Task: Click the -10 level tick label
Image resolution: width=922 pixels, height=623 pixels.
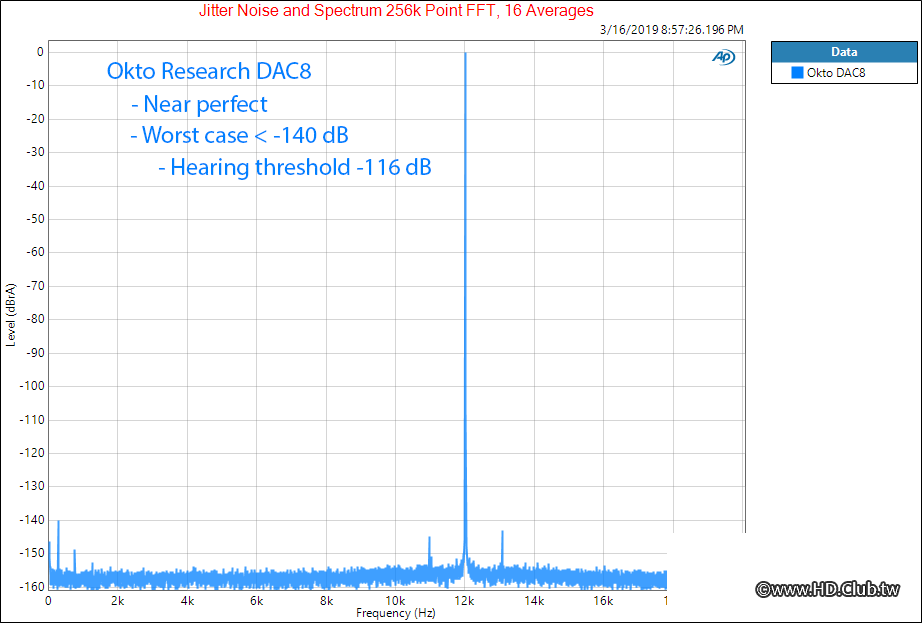Action: (34, 85)
